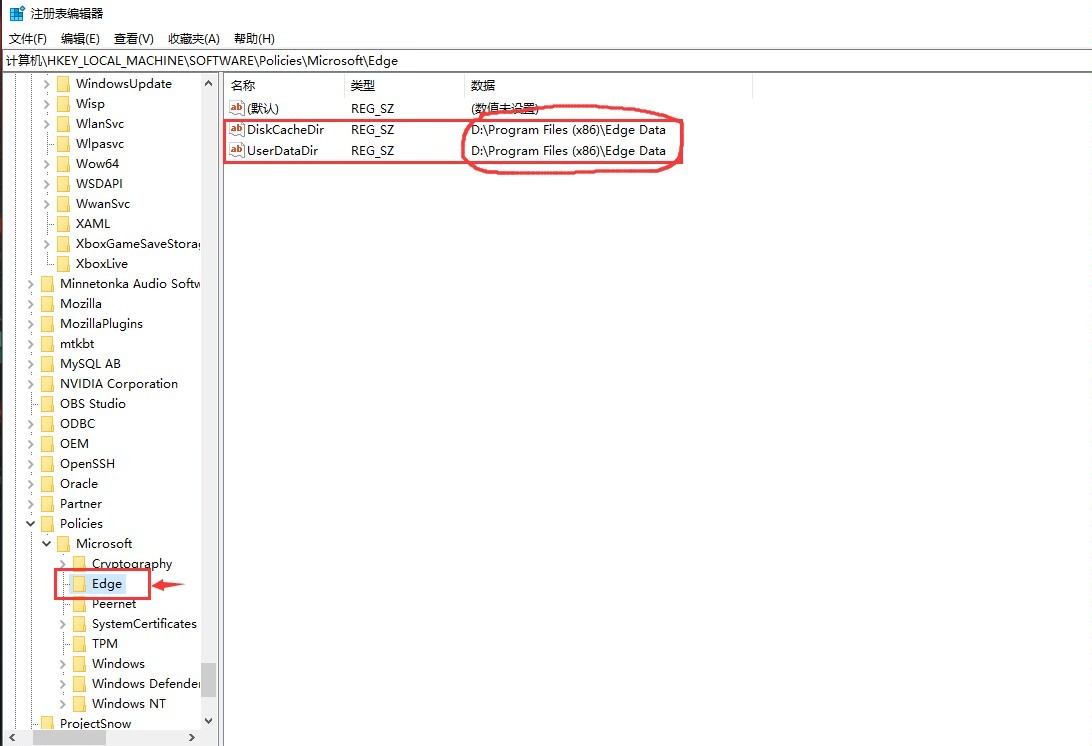This screenshot has height=746, width=1092.
Task: Expand the MozillaPlugins tree node
Action: [31, 324]
